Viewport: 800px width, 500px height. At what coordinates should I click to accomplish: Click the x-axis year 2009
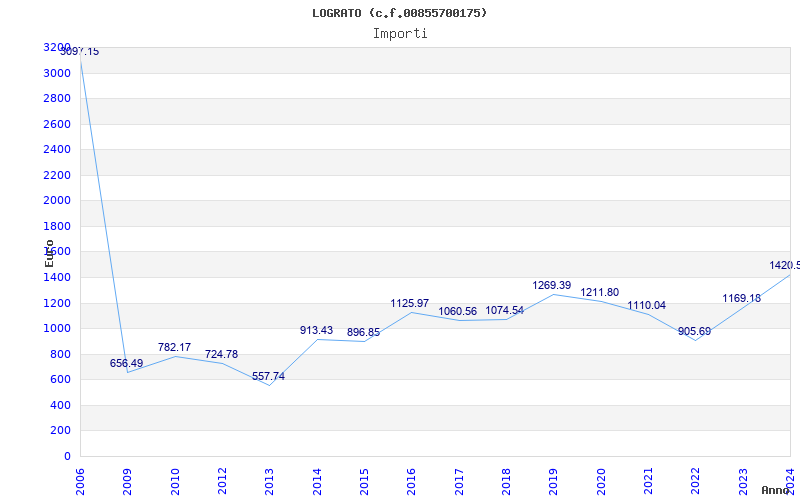click(127, 481)
